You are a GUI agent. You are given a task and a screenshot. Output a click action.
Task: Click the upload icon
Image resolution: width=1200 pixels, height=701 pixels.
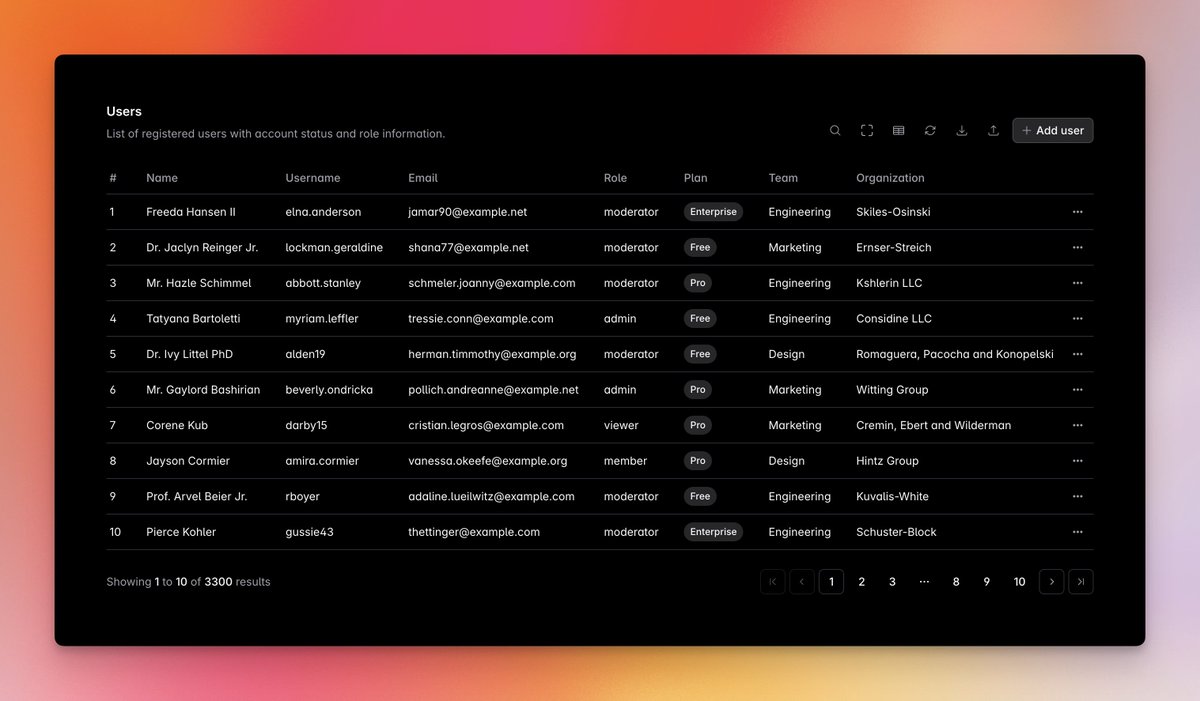(x=993, y=131)
